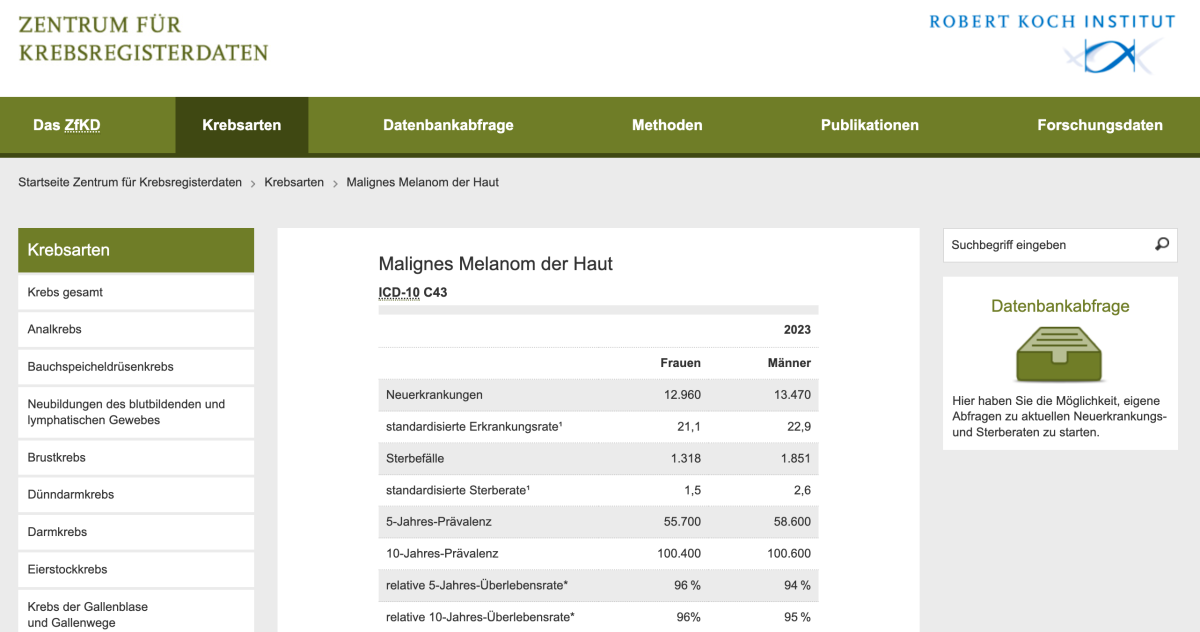Click the Robert Koch Institut logo
This screenshot has width=1200, height=632.
[1052, 42]
